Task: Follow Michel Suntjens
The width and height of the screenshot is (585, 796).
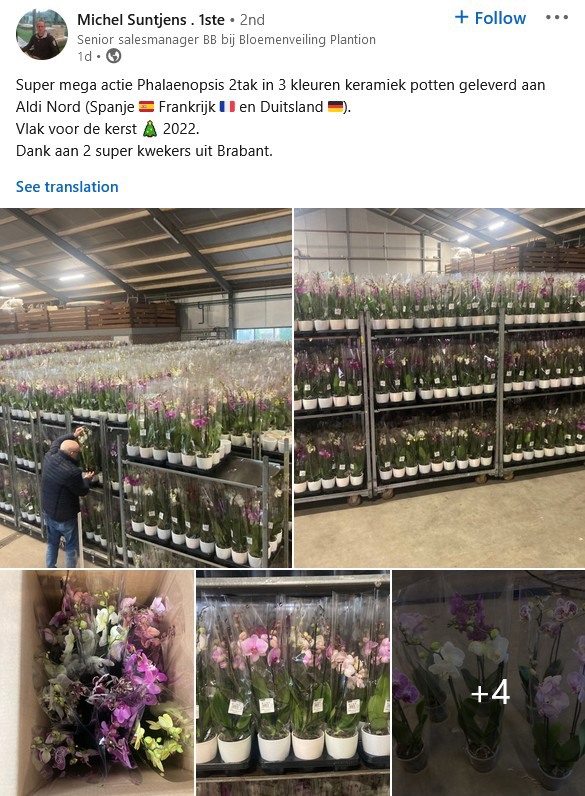Action: click(x=491, y=18)
